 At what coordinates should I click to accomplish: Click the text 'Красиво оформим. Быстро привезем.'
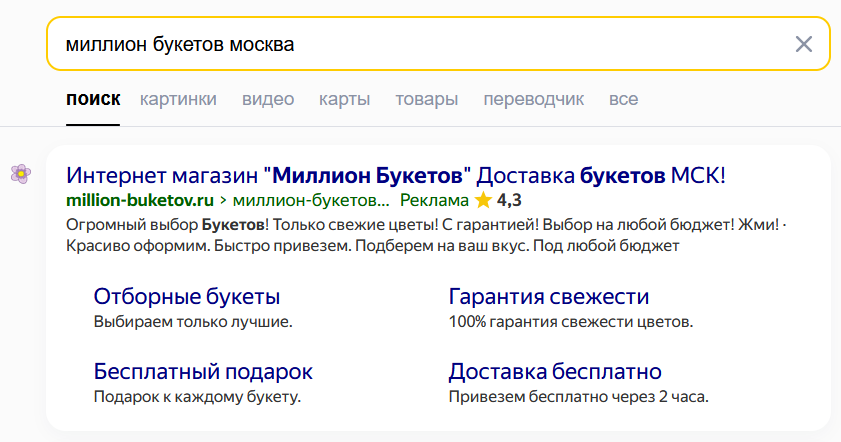(x=208, y=246)
